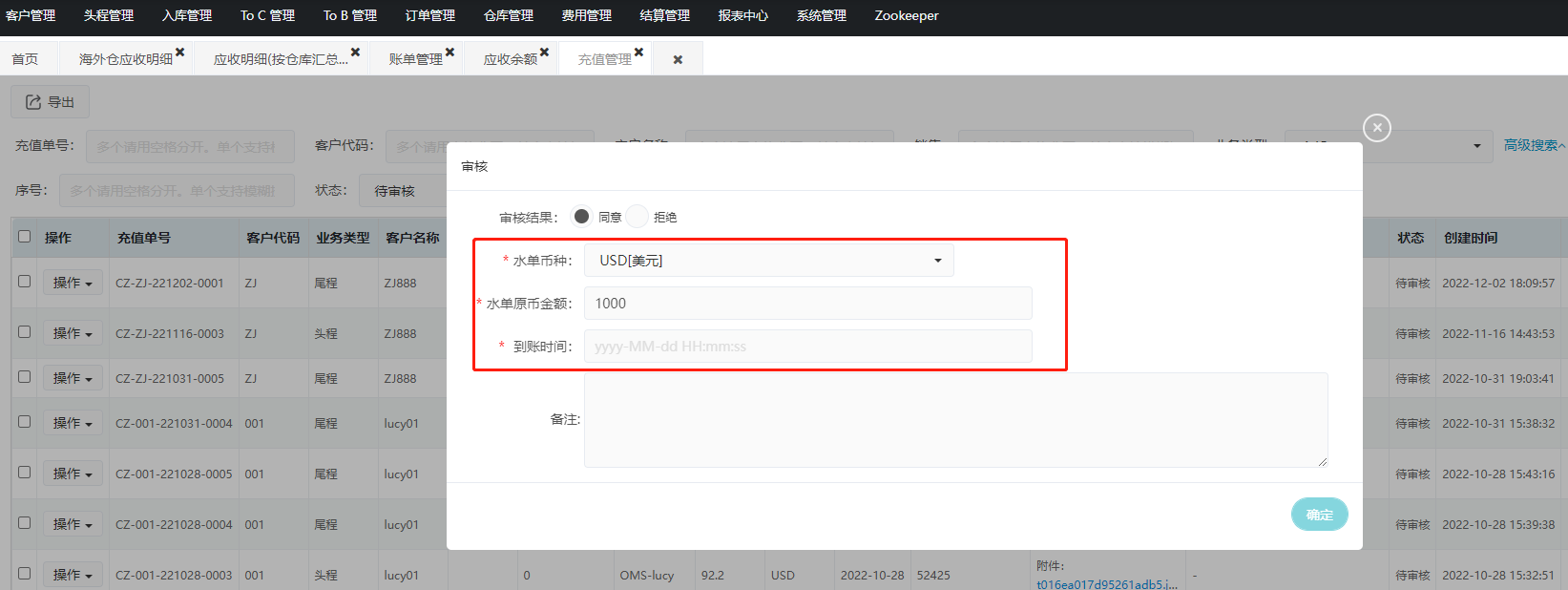Open the Zookeeper menu

tap(907, 15)
